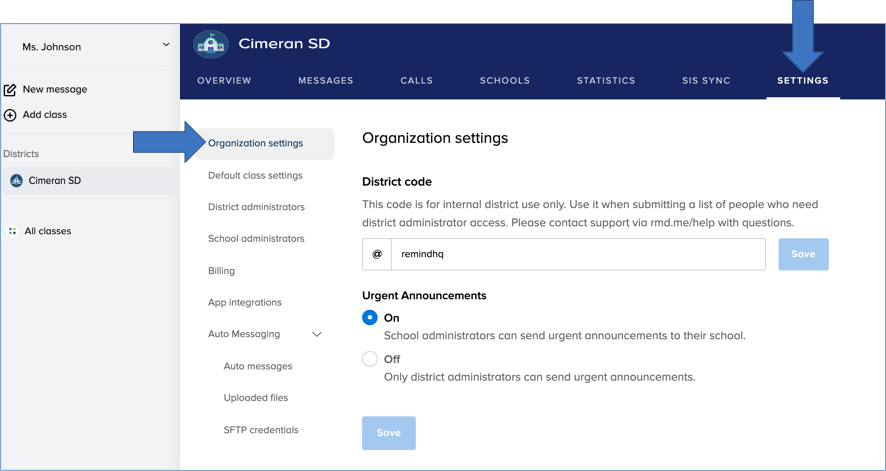The height and width of the screenshot is (471, 886).
Task: Select Cimeran SD under Districts
Action: [x=89, y=181]
